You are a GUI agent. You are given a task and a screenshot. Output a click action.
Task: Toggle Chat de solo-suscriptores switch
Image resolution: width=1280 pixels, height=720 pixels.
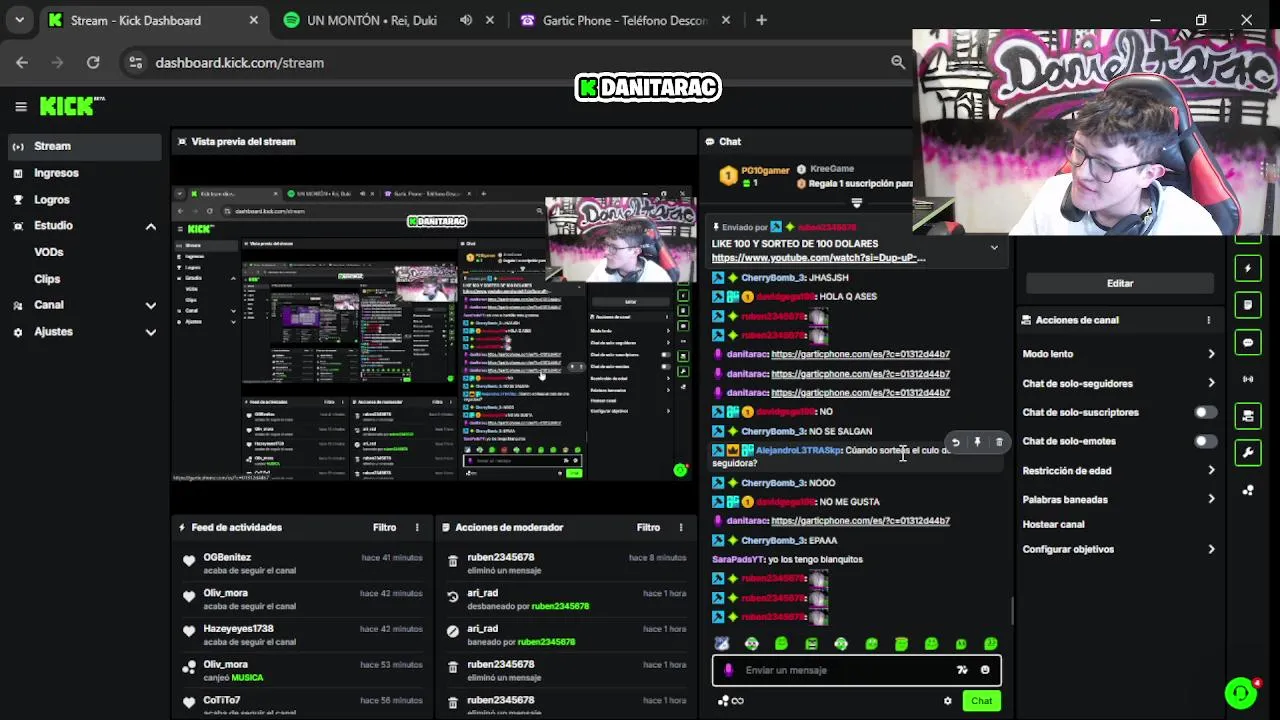coord(1205,412)
